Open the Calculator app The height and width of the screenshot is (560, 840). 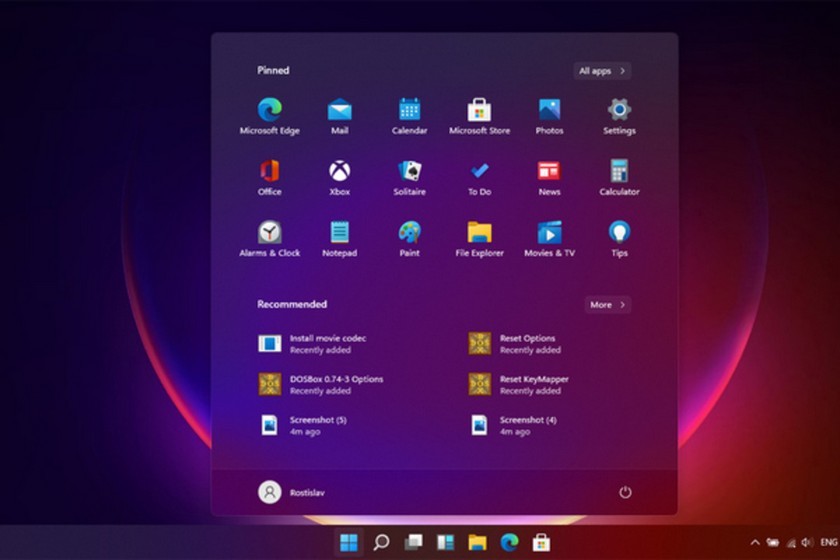point(619,177)
